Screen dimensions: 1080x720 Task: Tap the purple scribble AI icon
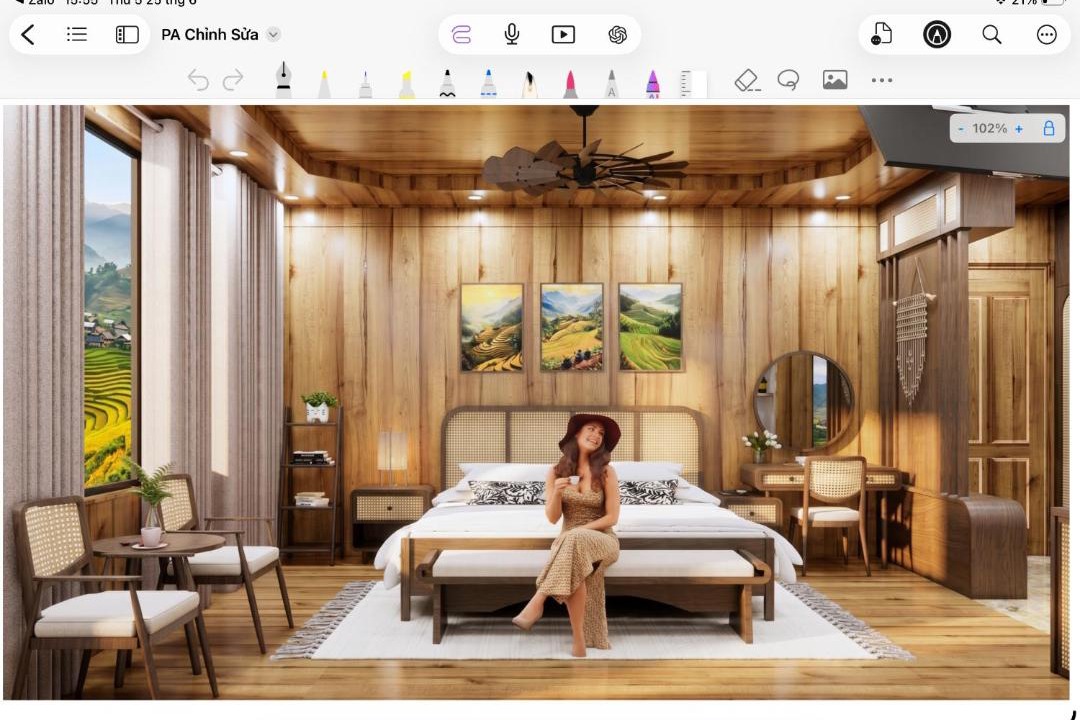pos(461,34)
